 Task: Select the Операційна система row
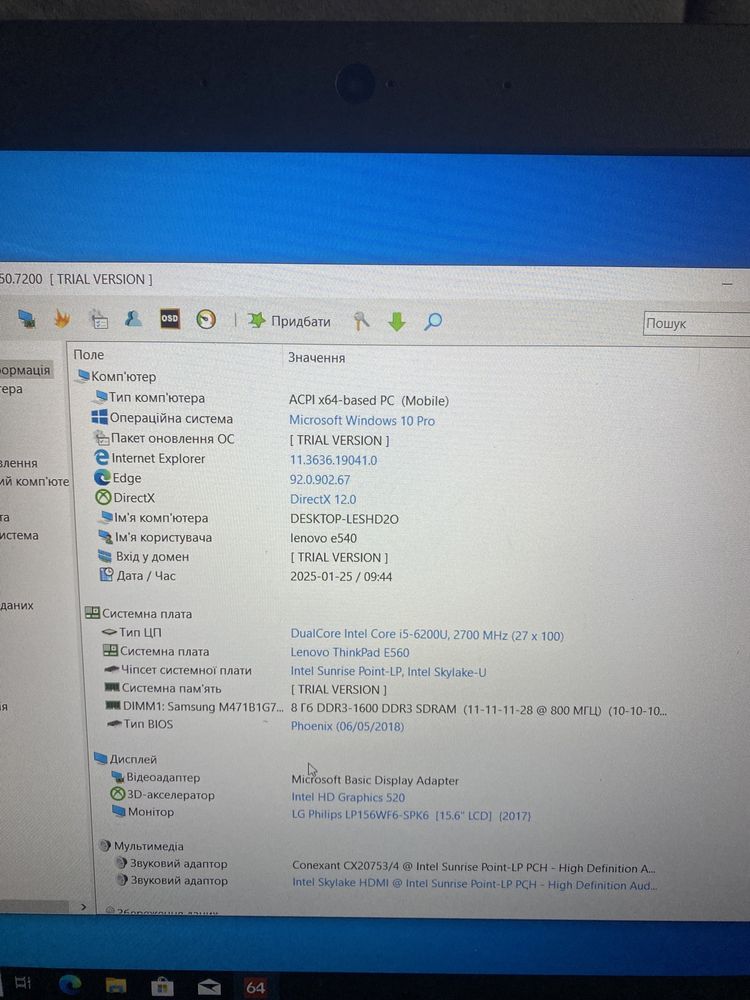(x=163, y=418)
